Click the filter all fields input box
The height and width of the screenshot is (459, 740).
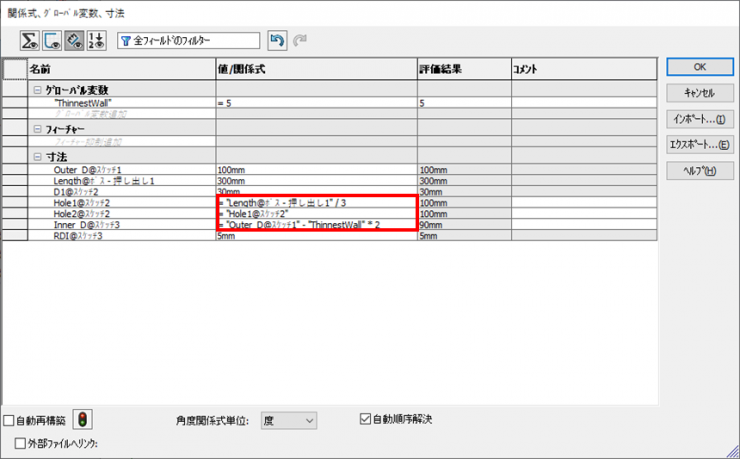195,41
